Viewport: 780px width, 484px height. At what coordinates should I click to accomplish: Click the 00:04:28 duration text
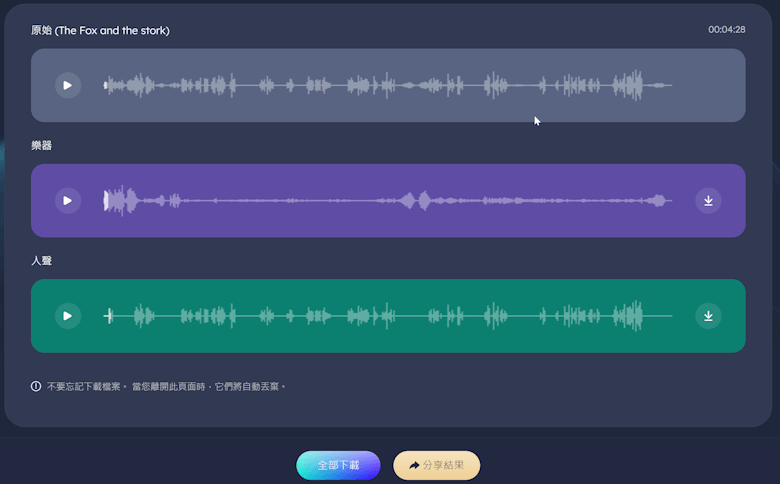click(727, 30)
